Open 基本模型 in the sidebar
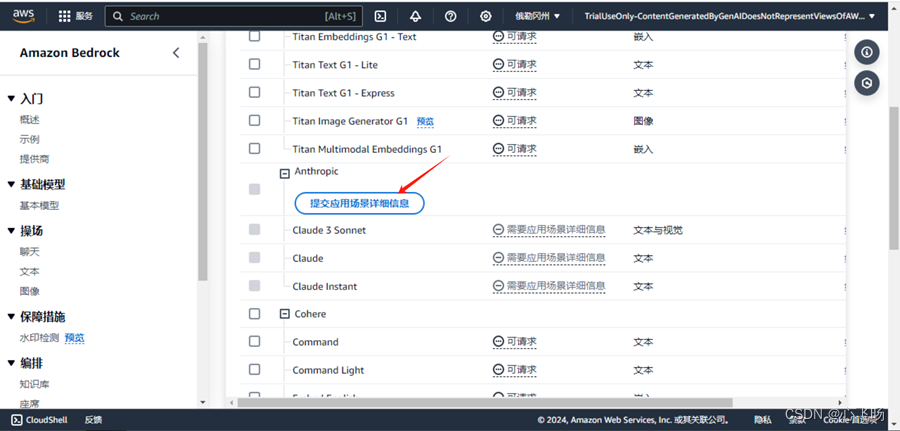Screen dimensions: 900x431 click(x=40, y=205)
